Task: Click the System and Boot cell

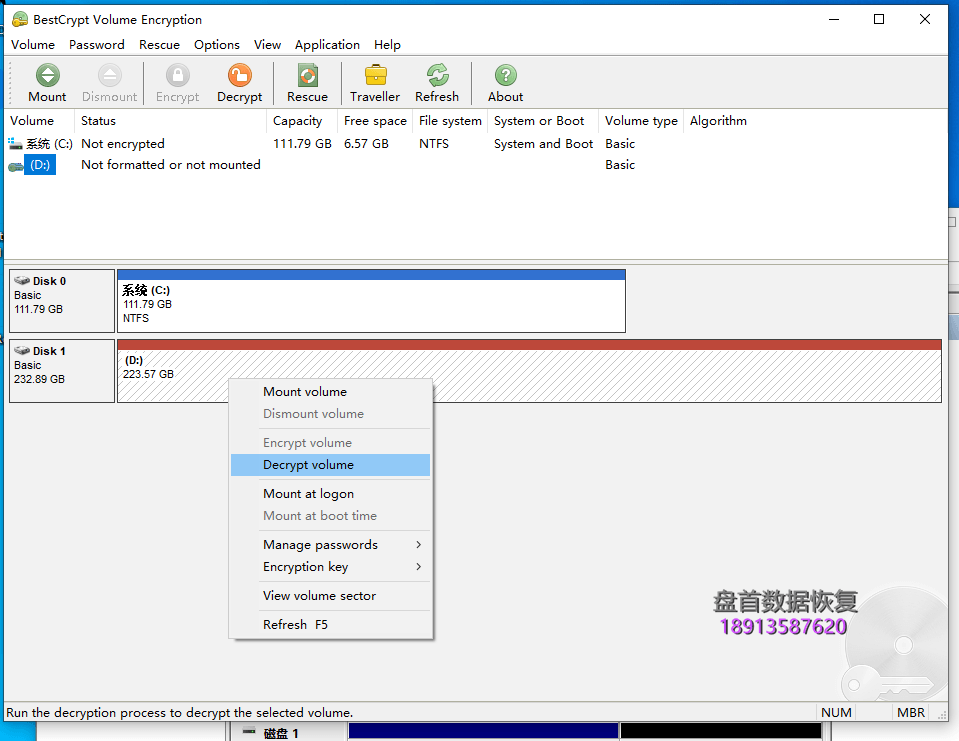Action: coord(543,144)
